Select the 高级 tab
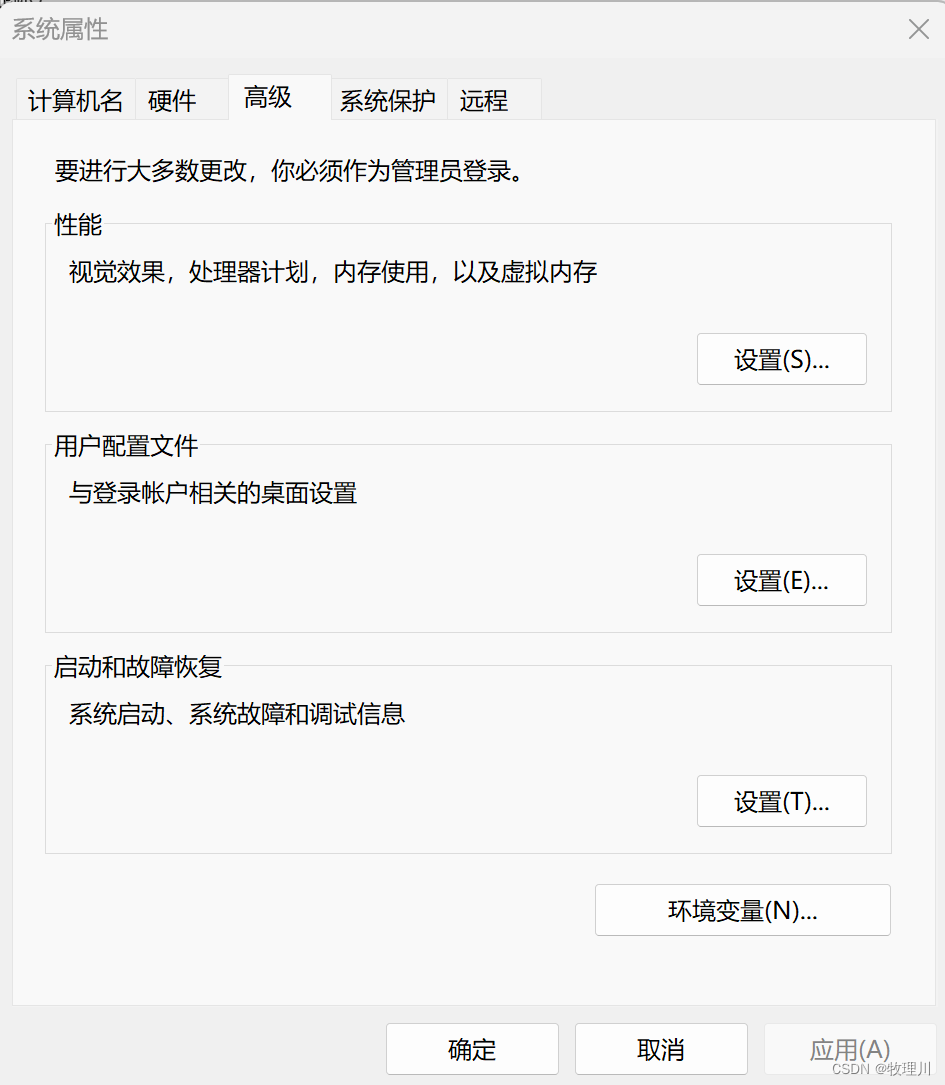Screen dimensions: 945x1085 click(x=279, y=98)
